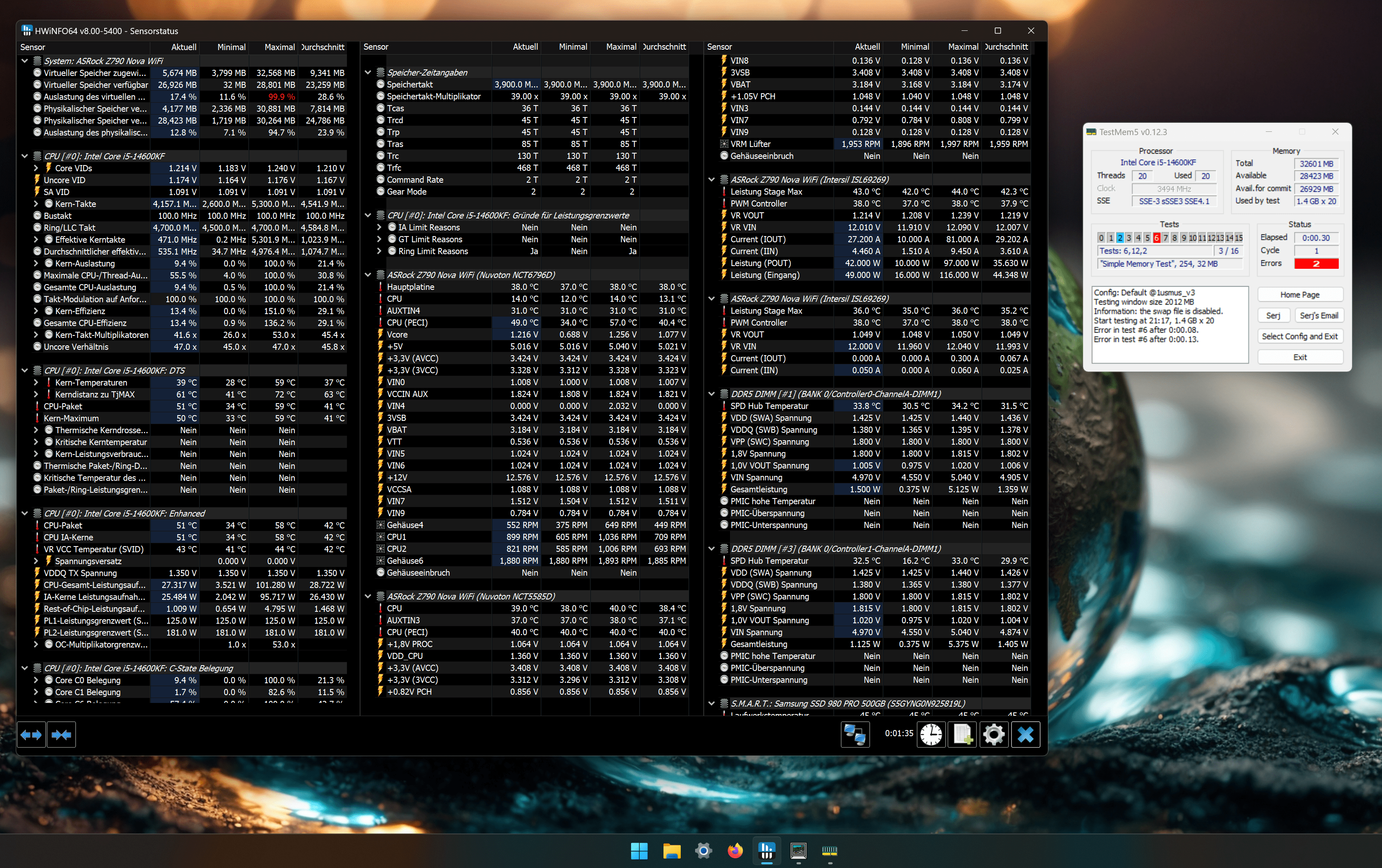Viewport: 1382px width, 868px height.
Task: Switch to HWiNFO taskbar icon
Action: 767,851
